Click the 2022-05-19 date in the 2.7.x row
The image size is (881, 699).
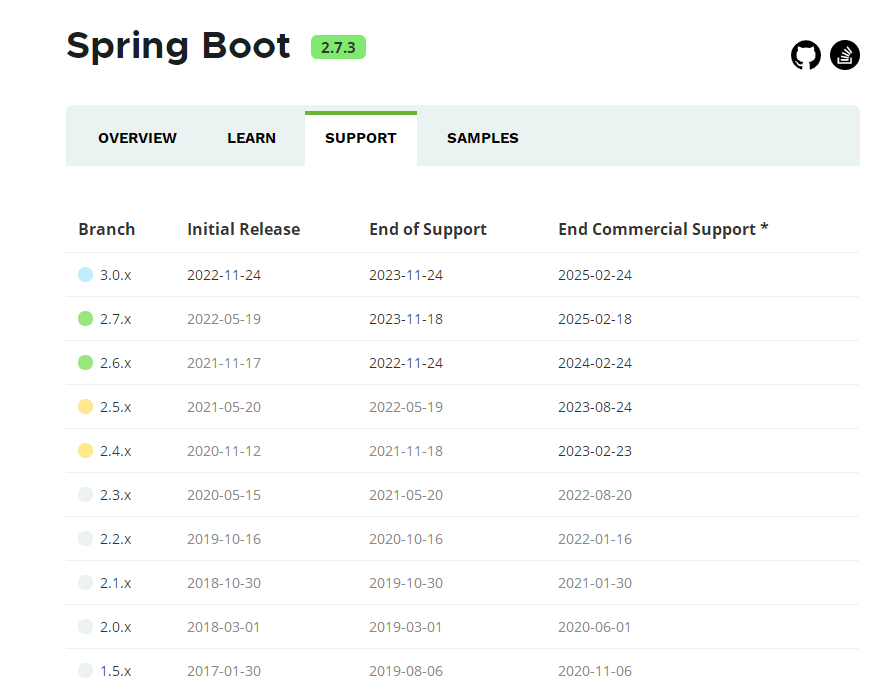(x=224, y=319)
